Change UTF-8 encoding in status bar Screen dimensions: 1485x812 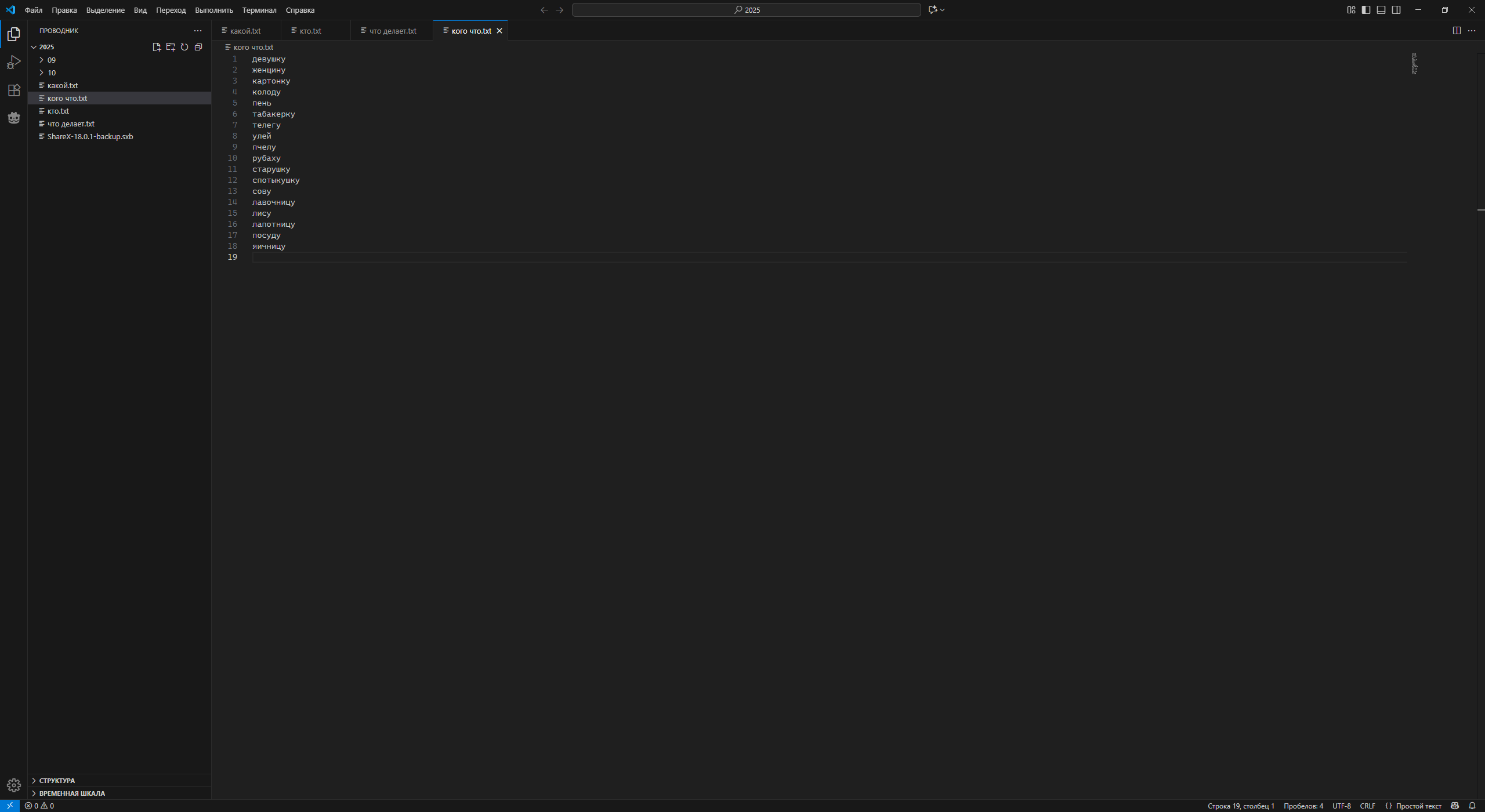[1341, 806]
